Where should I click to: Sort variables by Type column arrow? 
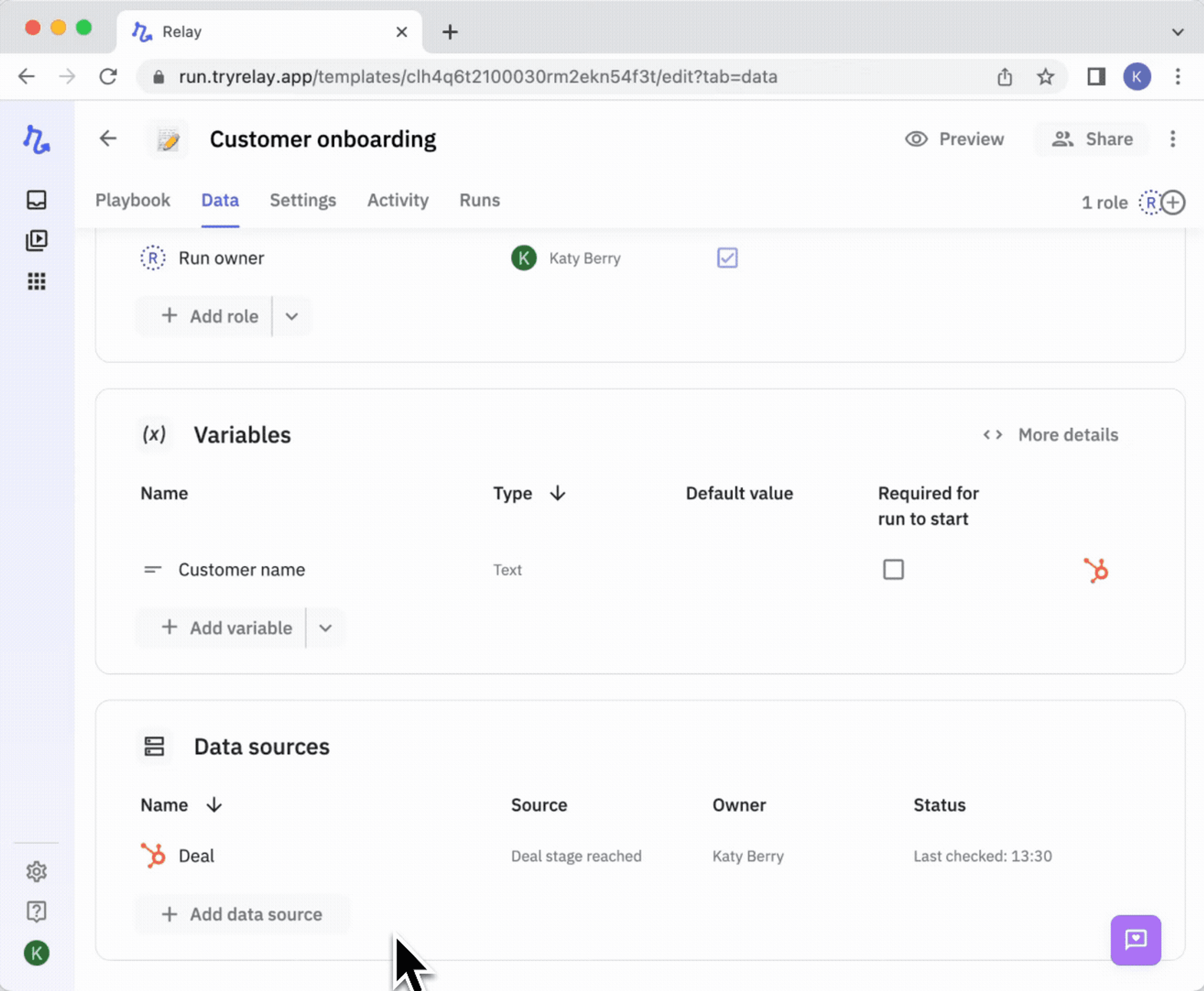[557, 493]
